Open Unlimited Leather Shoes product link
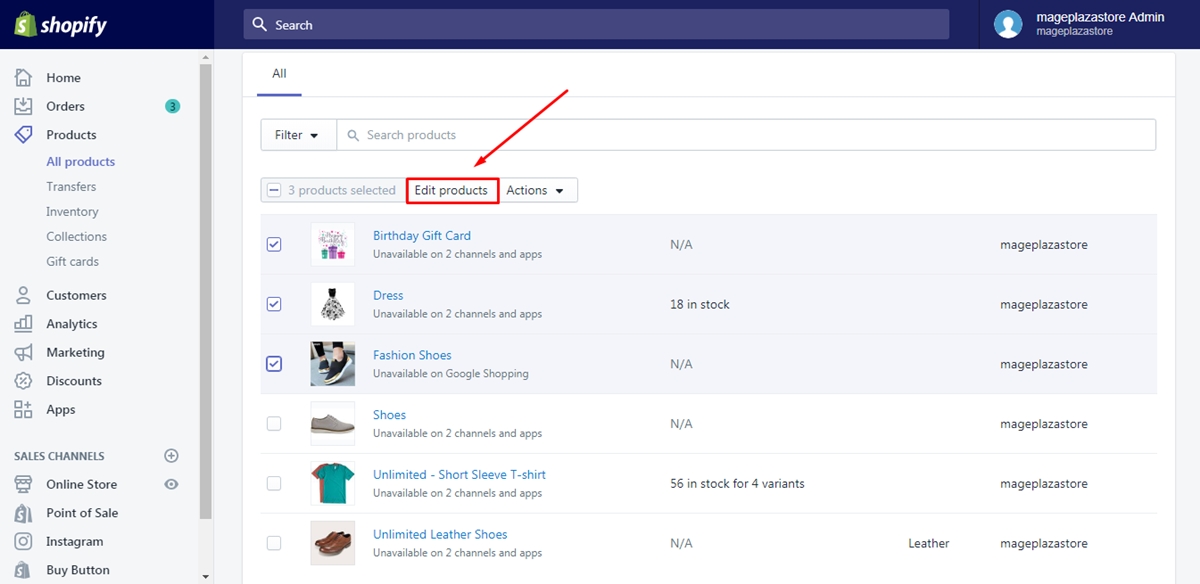Image resolution: width=1200 pixels, height=584 pixels. coord(440,535)
